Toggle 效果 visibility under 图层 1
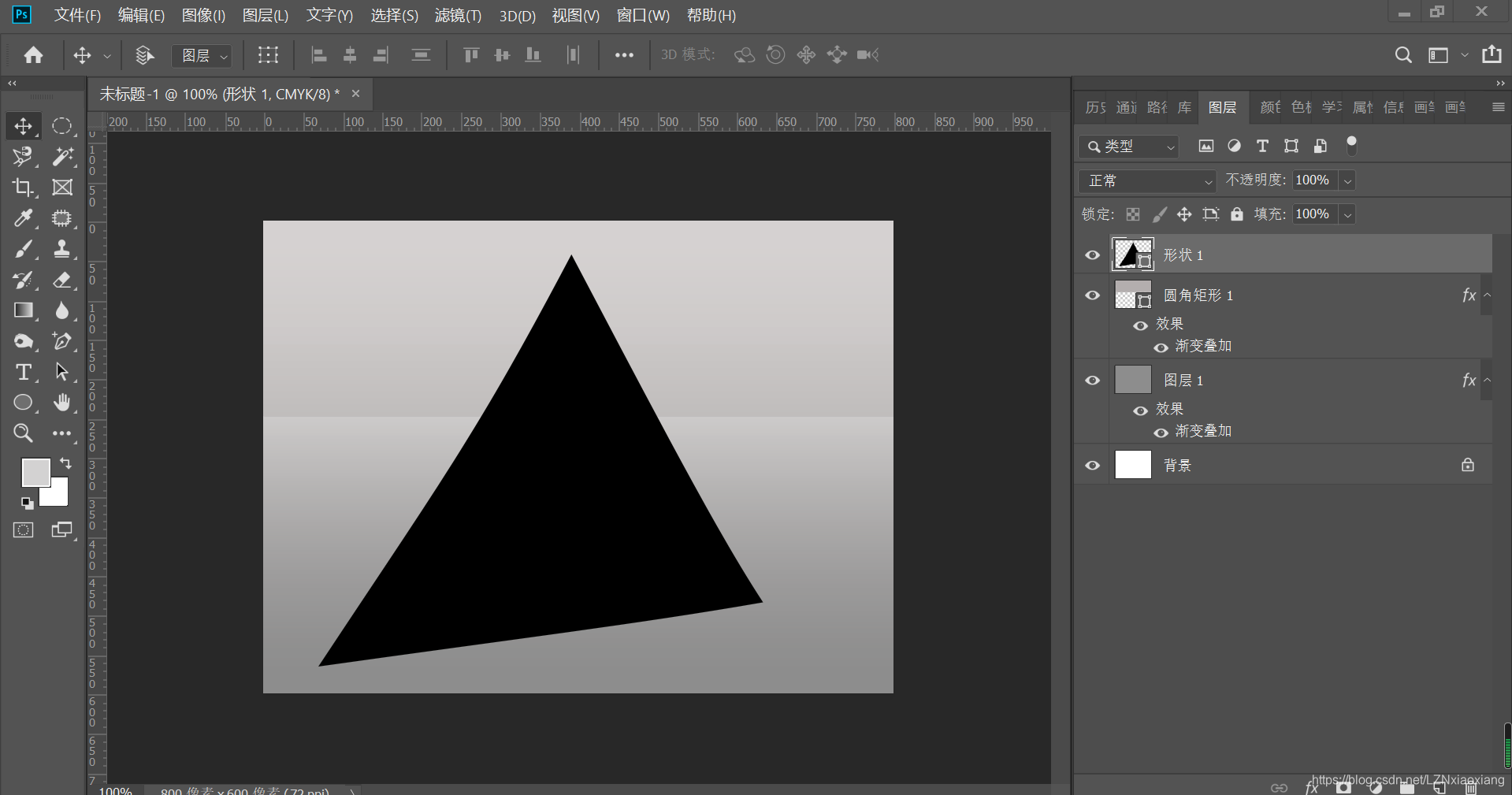Image resolution: width=1512 pixels, height=795 pixels. tap(1140, 411)
